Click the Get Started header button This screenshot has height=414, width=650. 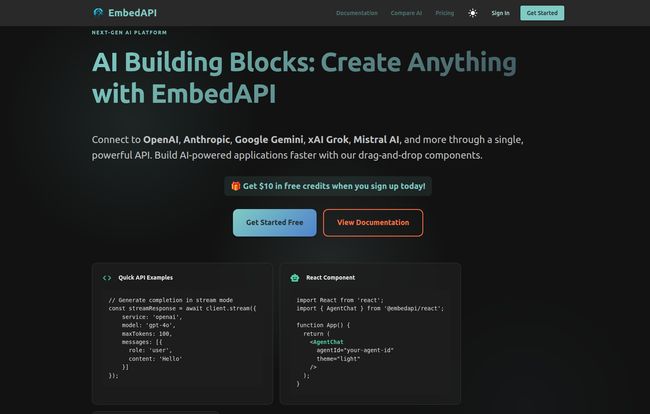[x=542, y=13]
